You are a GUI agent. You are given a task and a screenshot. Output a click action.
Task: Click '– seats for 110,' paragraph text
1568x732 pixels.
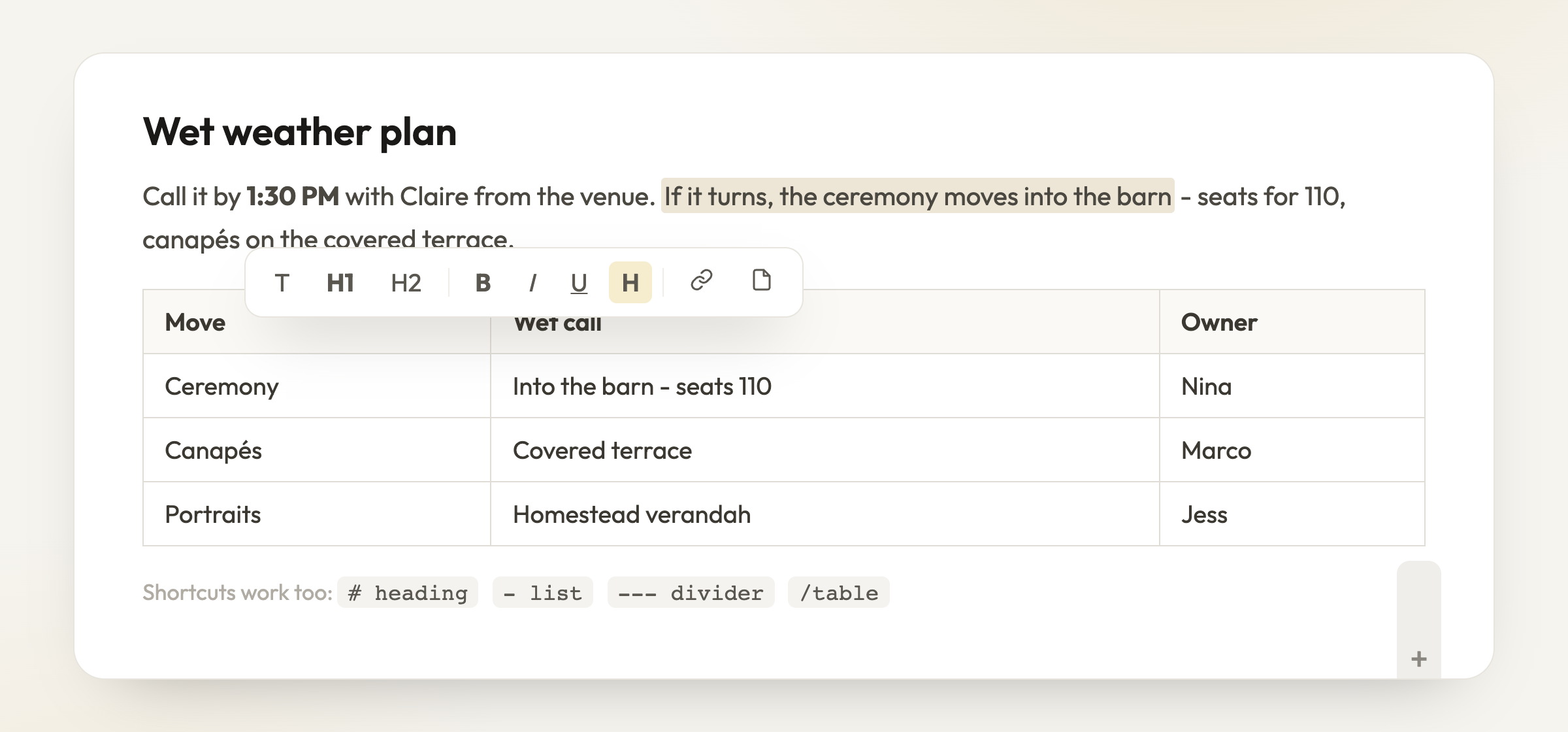1263,196
